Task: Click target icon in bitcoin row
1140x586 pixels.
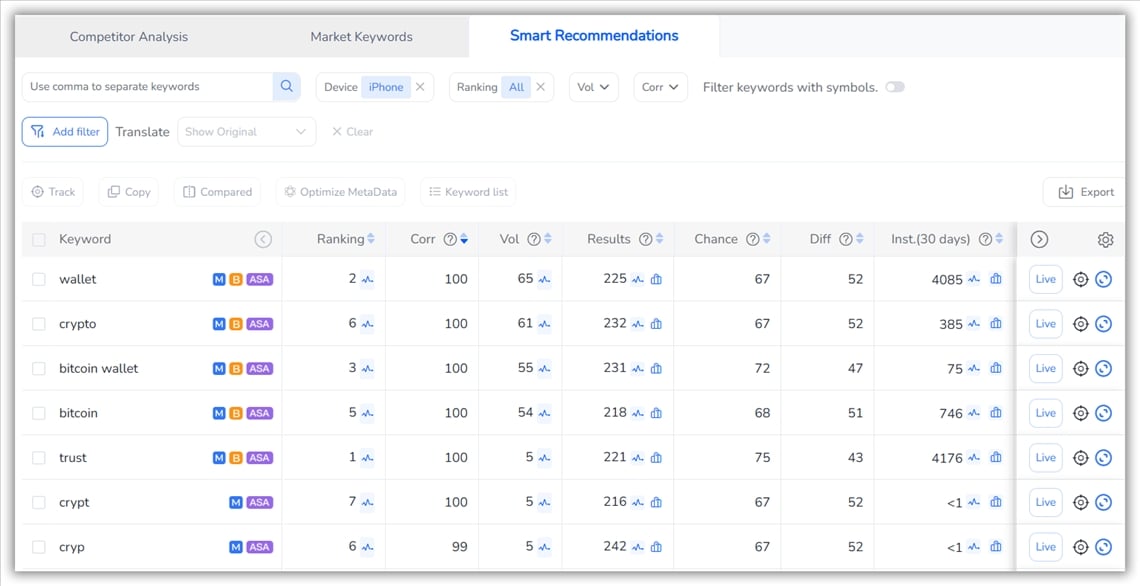Action: [x=1080, y=413]
